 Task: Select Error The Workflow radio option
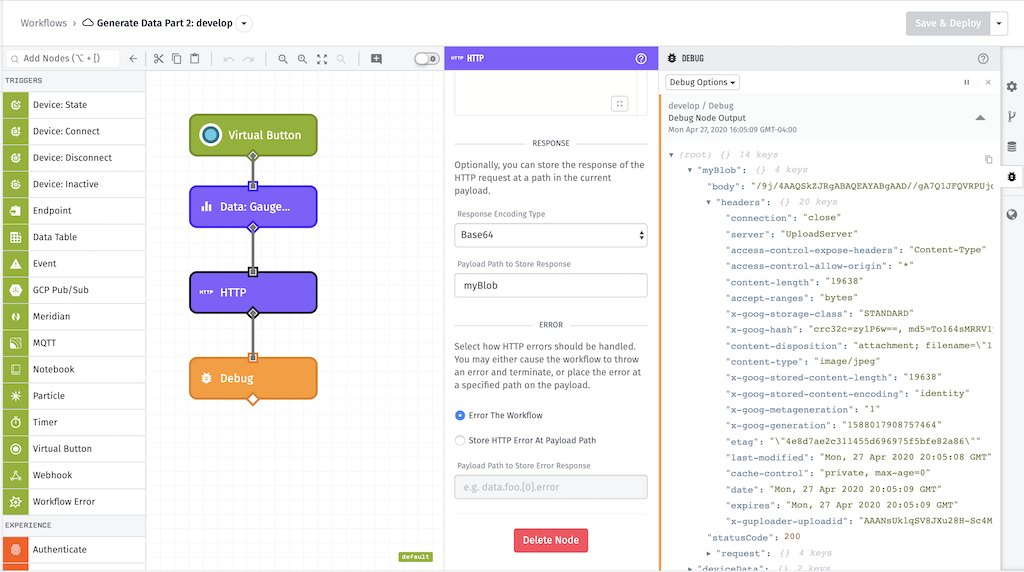(460, 415)
